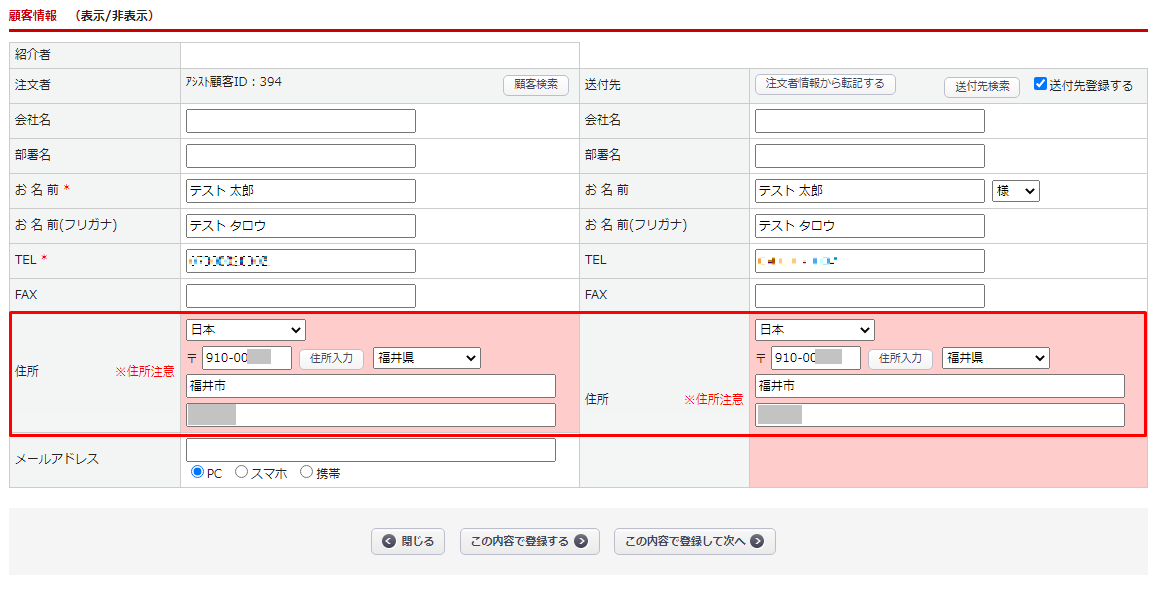
Task: Open the 送付先検索 search
Action: (x=981, y=87)
